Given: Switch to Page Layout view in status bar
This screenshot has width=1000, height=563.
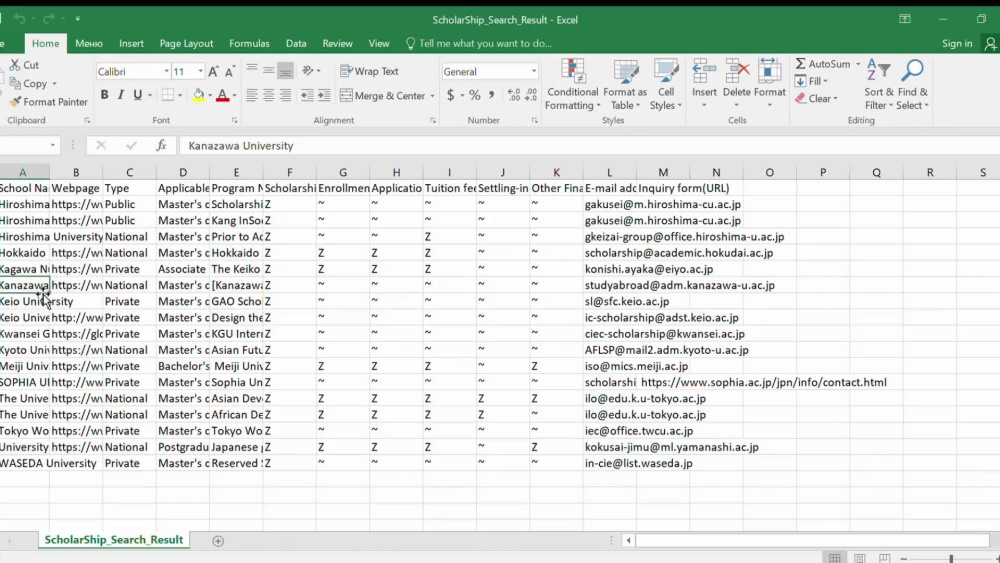Looking at the screenshot, I should pos(860,558).
